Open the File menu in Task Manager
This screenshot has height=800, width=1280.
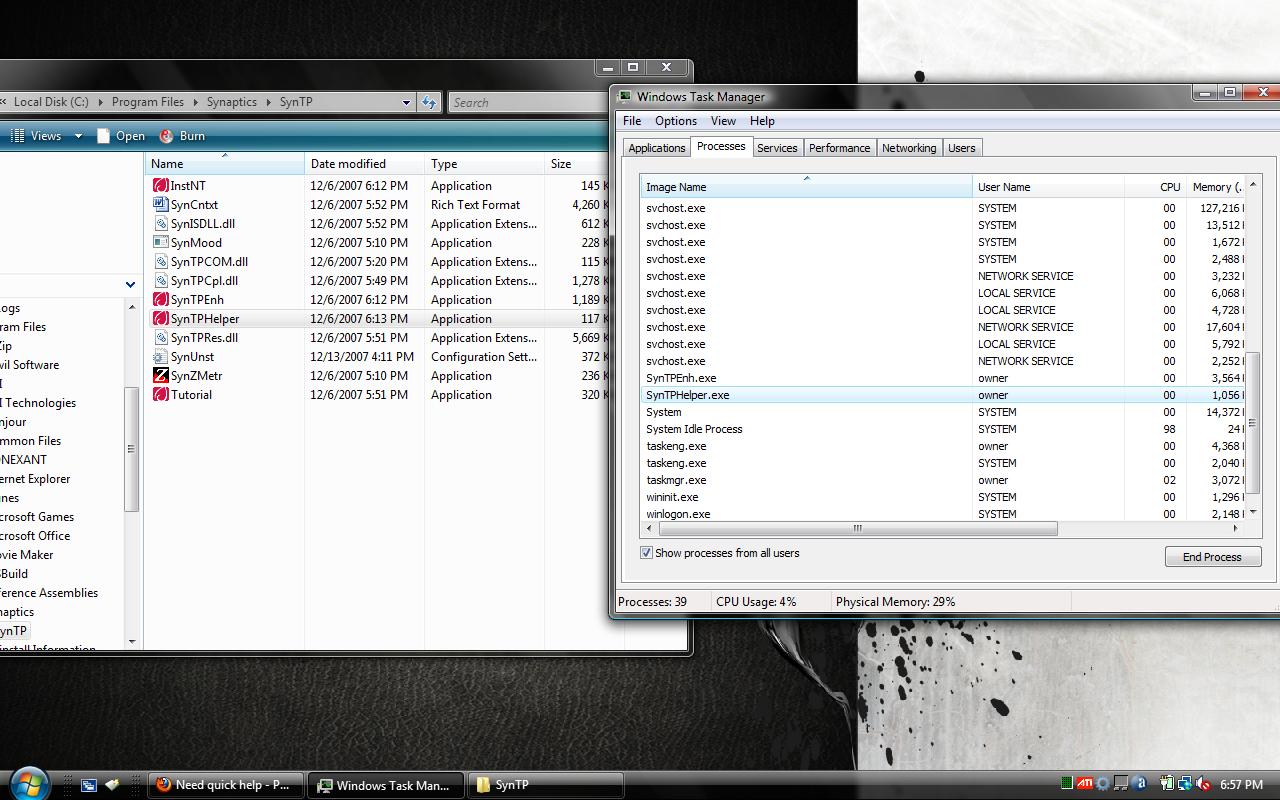tap(632, 121)
